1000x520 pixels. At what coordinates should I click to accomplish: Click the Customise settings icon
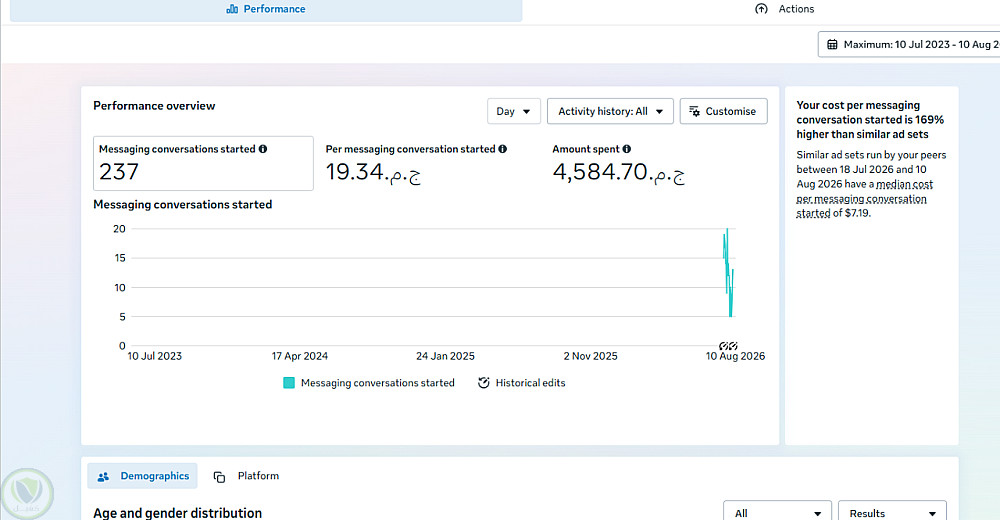tap(695, 111)
